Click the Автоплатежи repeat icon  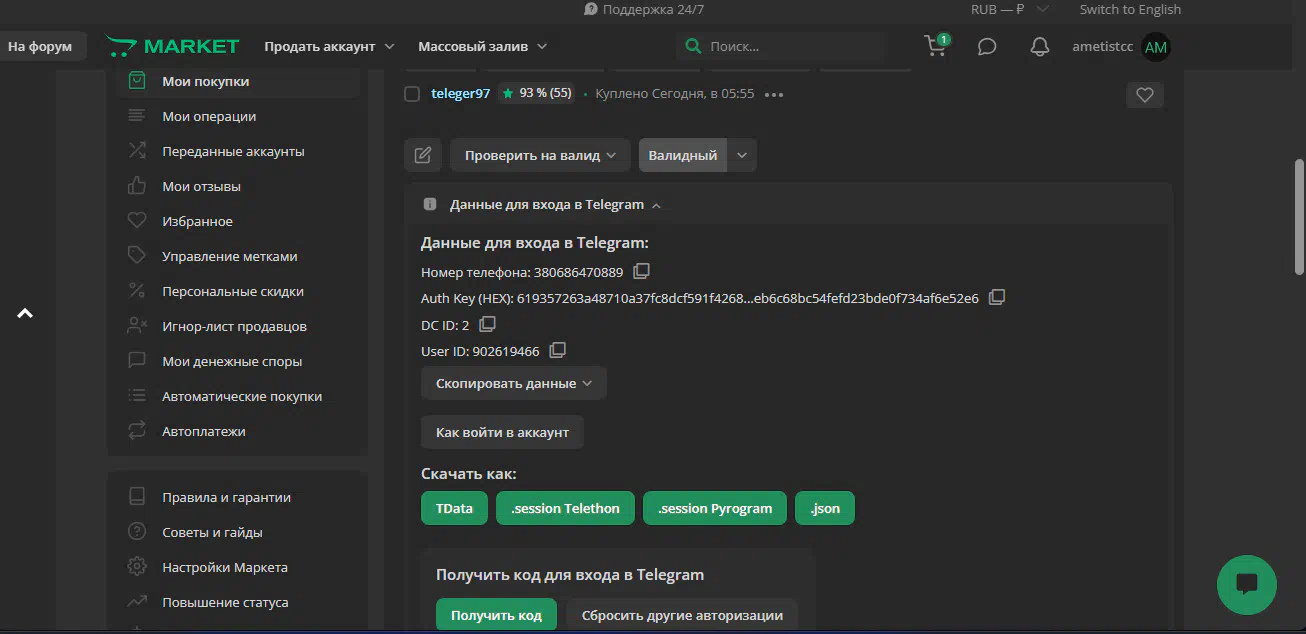pos(137,431)
